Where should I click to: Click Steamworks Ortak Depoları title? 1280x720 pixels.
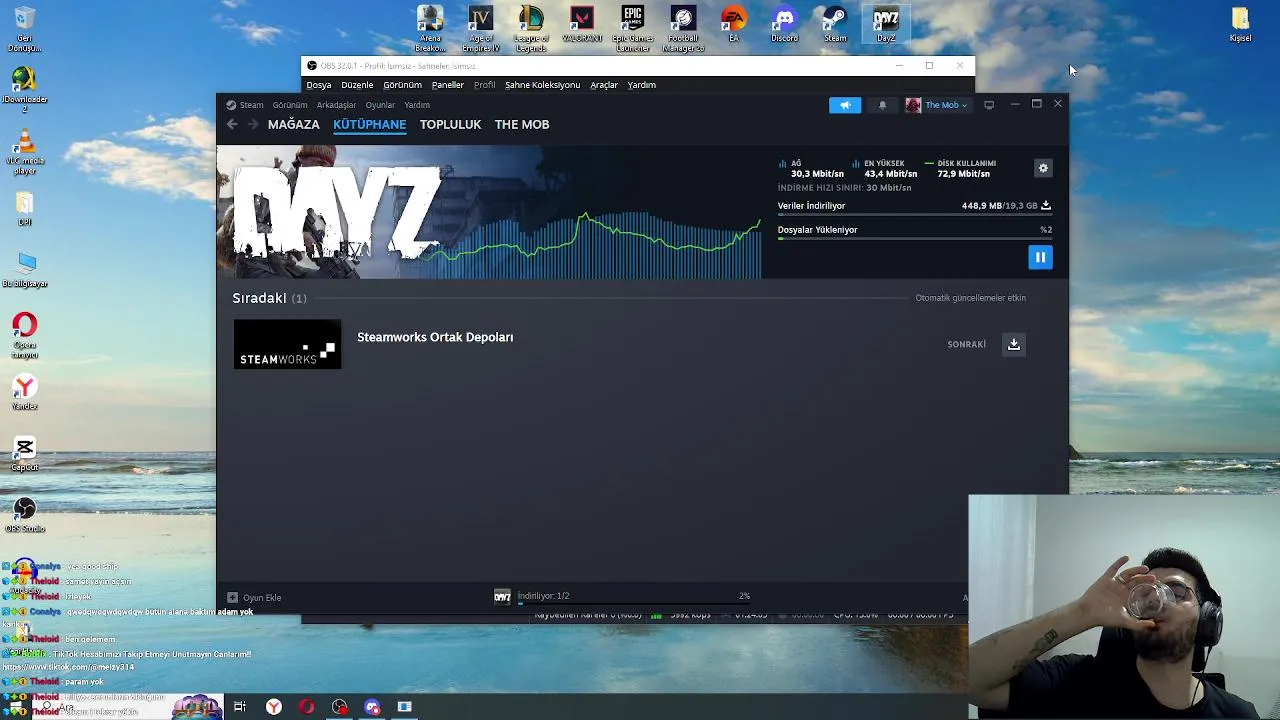(435, 337)
